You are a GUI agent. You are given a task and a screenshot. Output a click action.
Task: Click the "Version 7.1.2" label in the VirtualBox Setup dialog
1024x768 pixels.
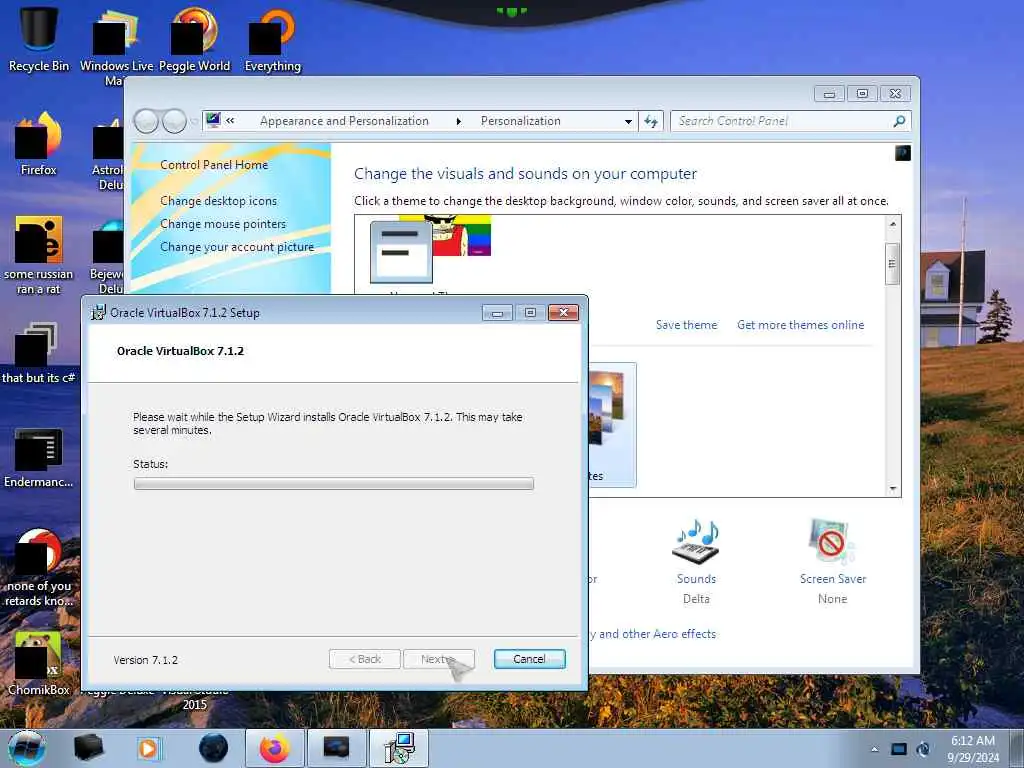pyautogui.click(x=146, y=660)
